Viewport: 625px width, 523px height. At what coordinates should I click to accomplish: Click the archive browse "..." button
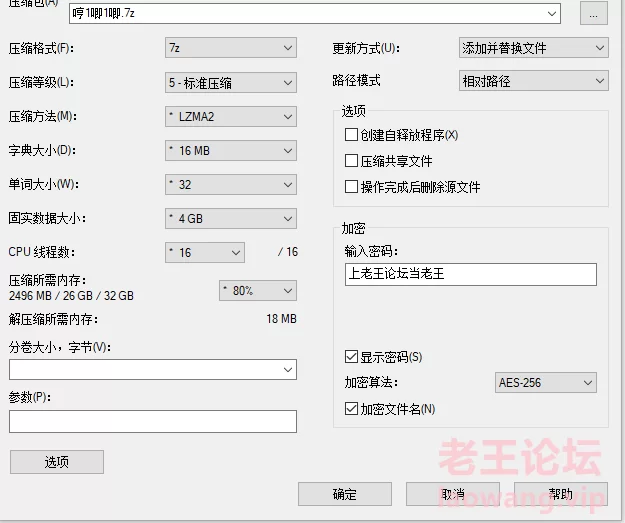tap(594, 15)
